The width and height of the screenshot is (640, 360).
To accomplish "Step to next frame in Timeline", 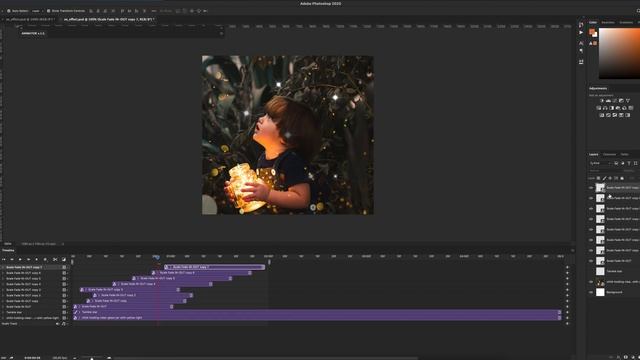I will [x=28, y=259].
